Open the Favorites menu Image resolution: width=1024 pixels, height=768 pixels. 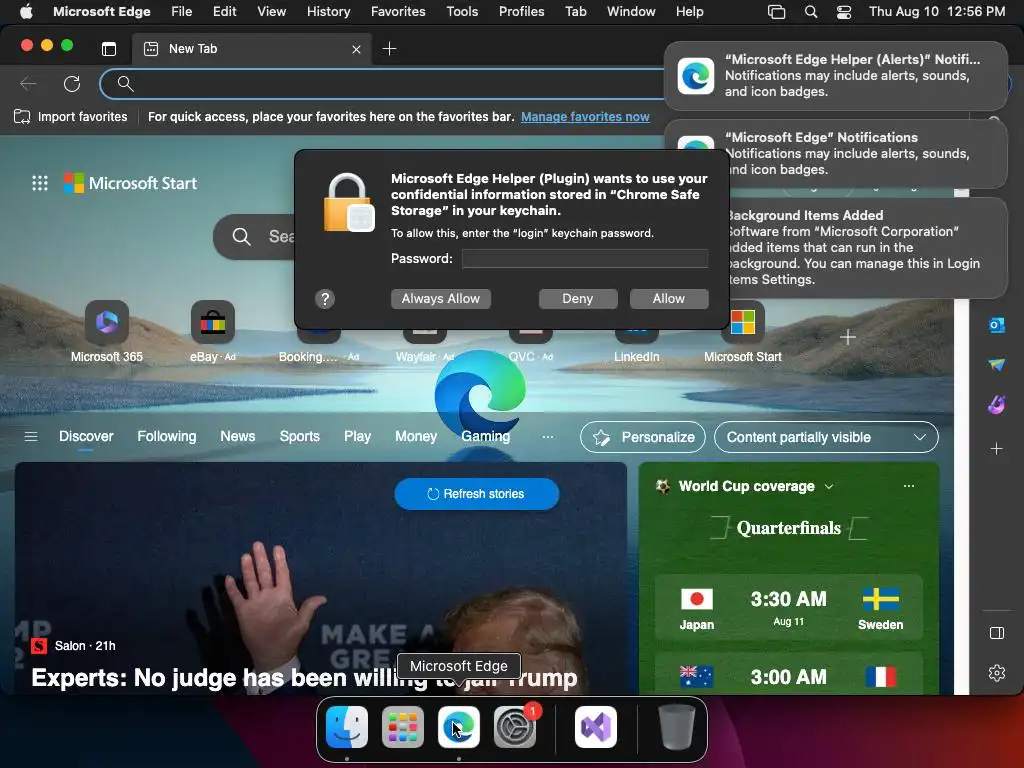coord(398,11)
